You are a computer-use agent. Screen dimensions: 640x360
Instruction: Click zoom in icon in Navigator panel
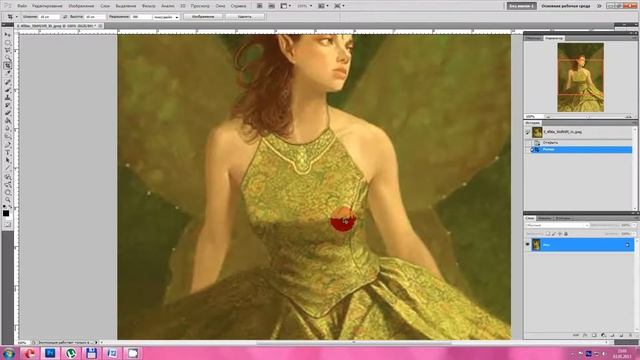629,117
